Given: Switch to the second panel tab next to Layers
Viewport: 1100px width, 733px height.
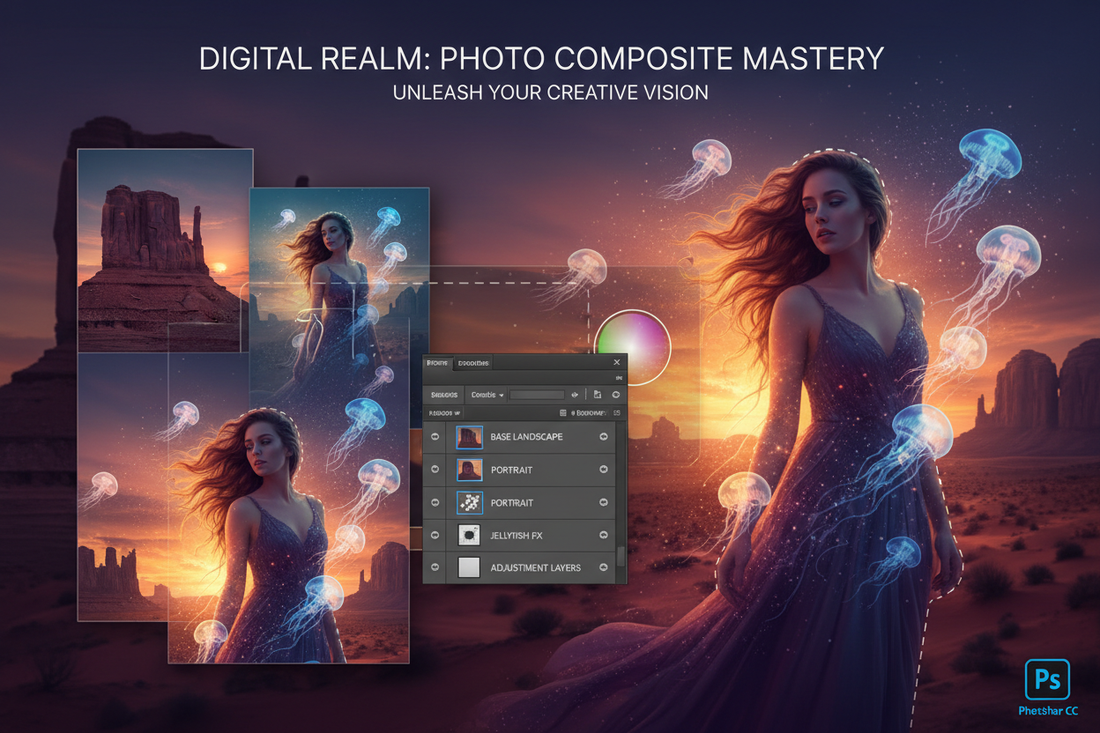Looking at the screenshot, I should click(x=471, y=363).
